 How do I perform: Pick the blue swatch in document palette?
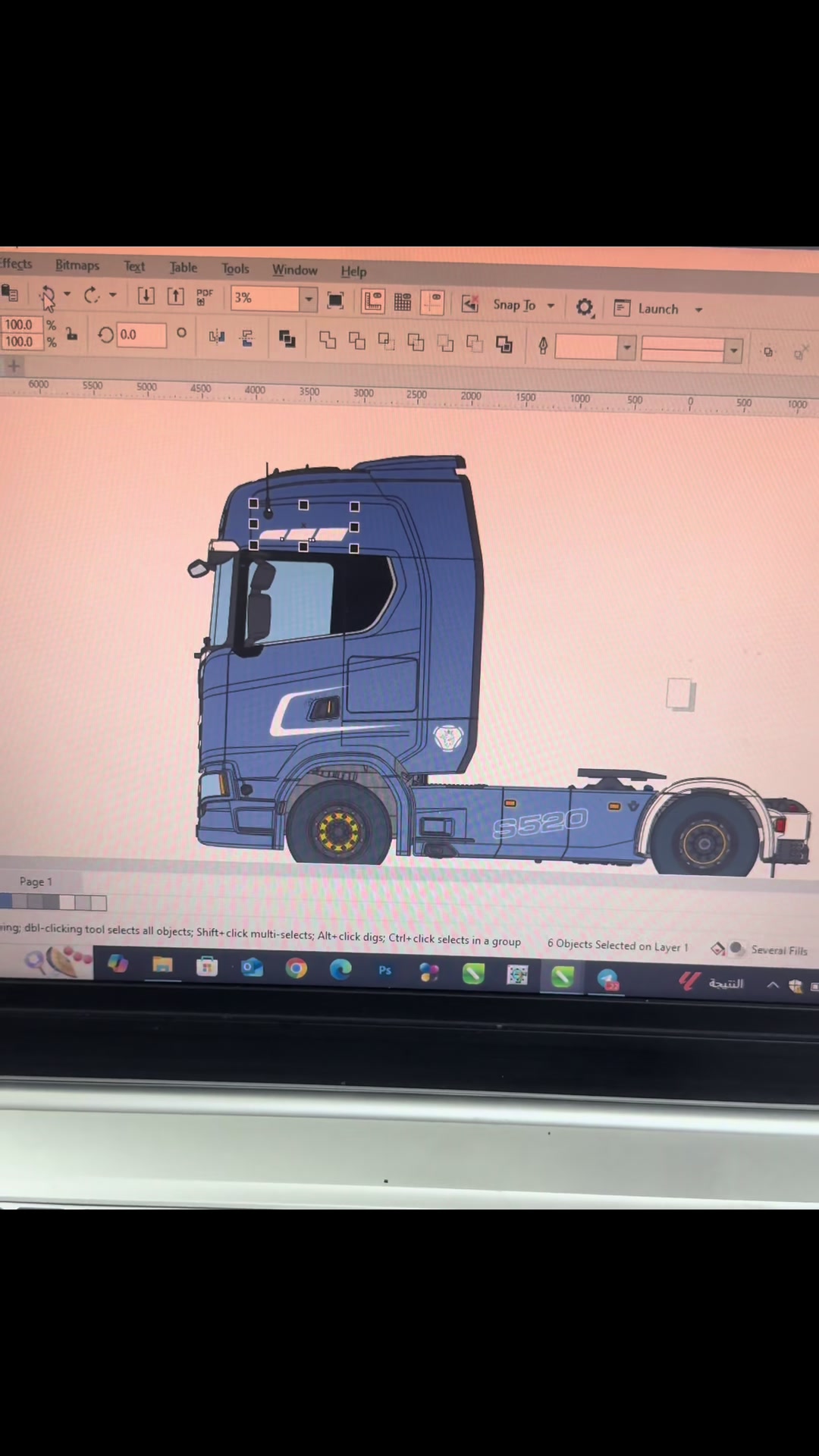tap(6, 901)
